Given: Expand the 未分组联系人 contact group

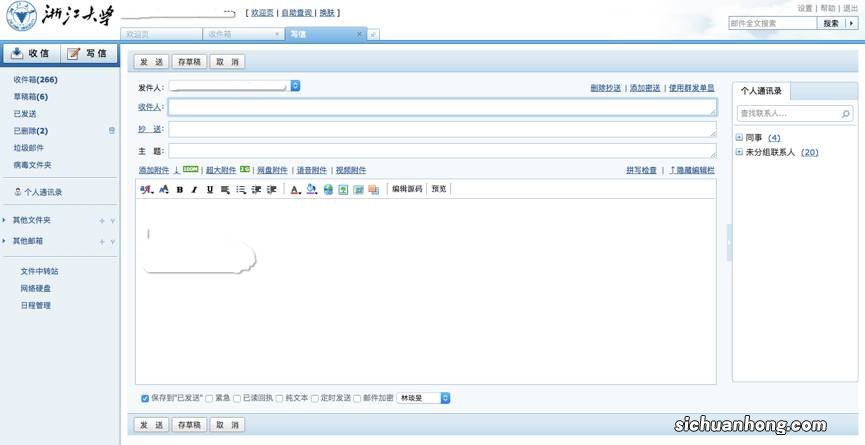Looking at the screenshot, I should 739,153.
